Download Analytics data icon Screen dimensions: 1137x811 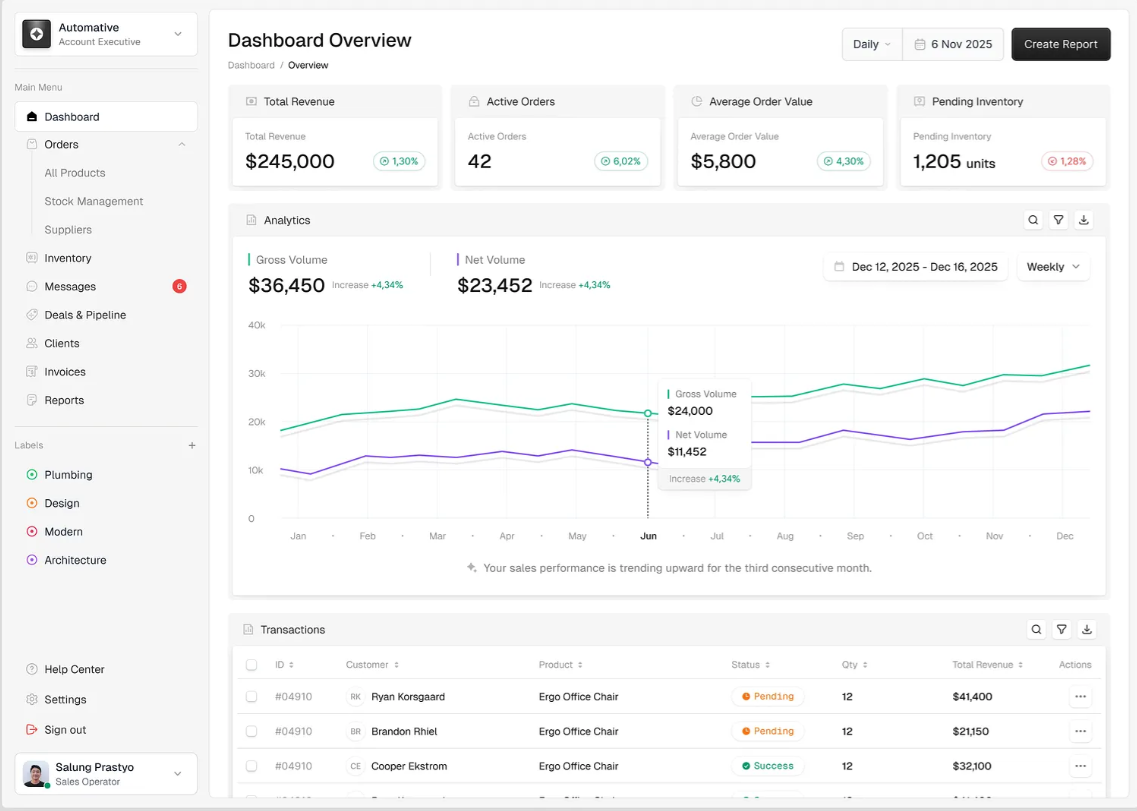click(x=1084, y=220)
